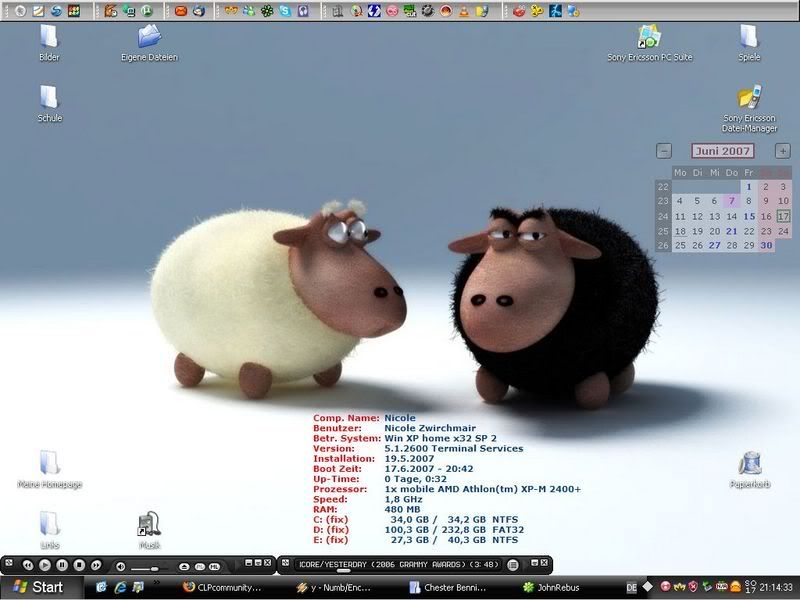Open the Musik desktop shortcut

[149, 525]
